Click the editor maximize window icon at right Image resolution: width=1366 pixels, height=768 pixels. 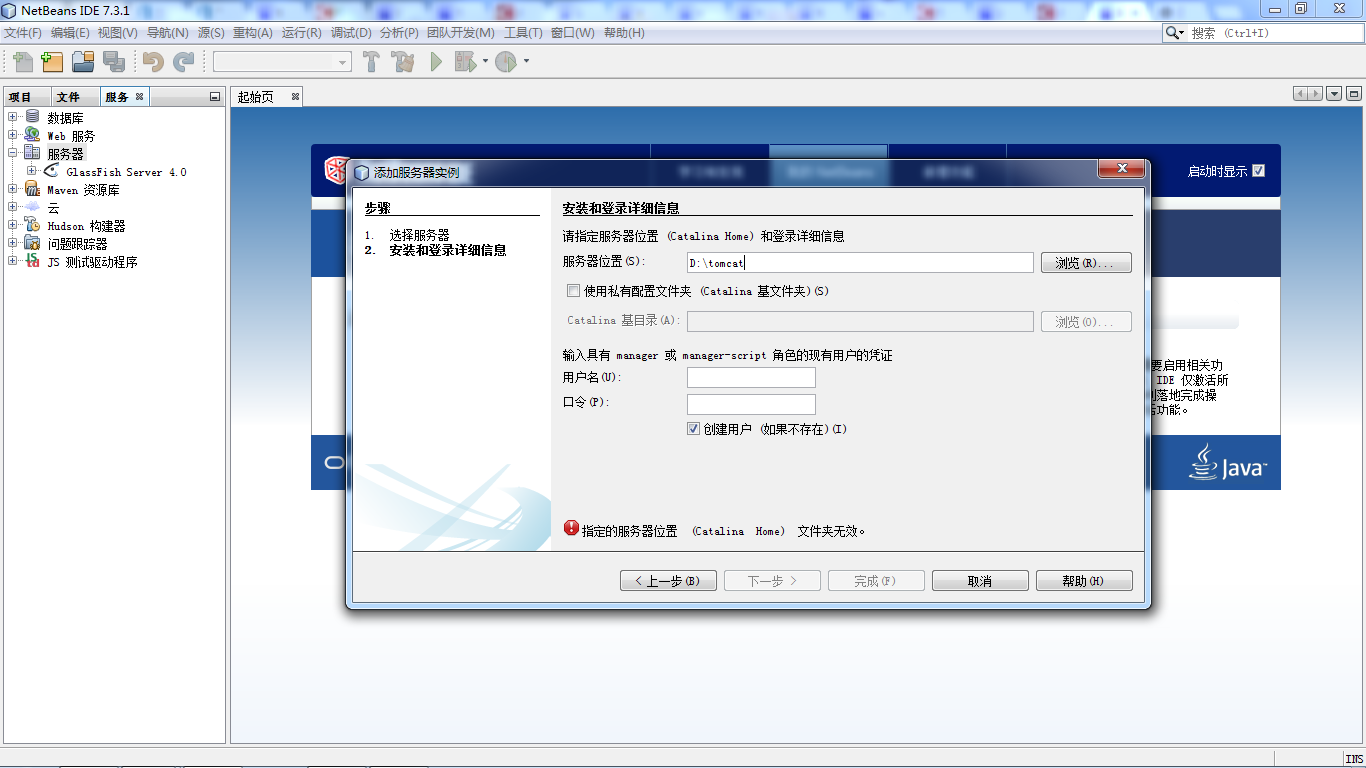click(1353, 93)
